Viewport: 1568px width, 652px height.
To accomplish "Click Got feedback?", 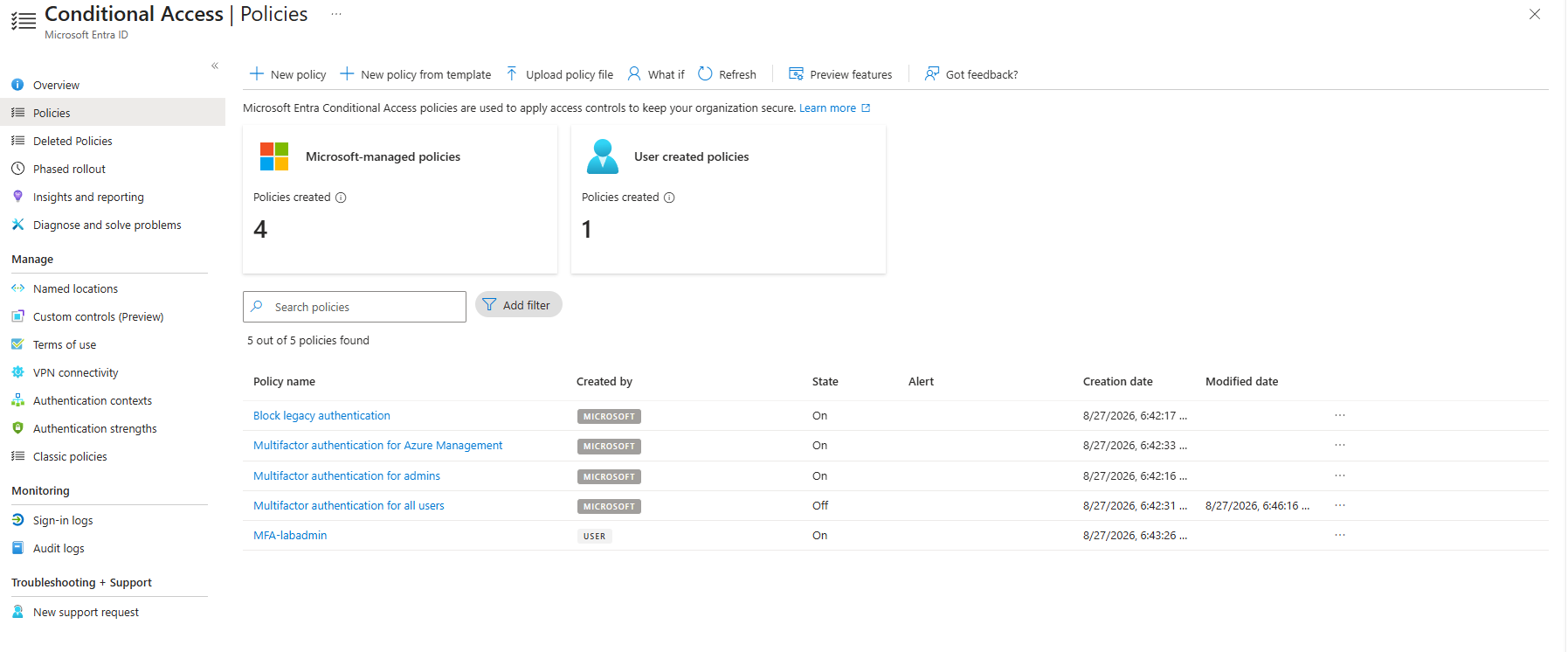I will click(x=971, y=74).
